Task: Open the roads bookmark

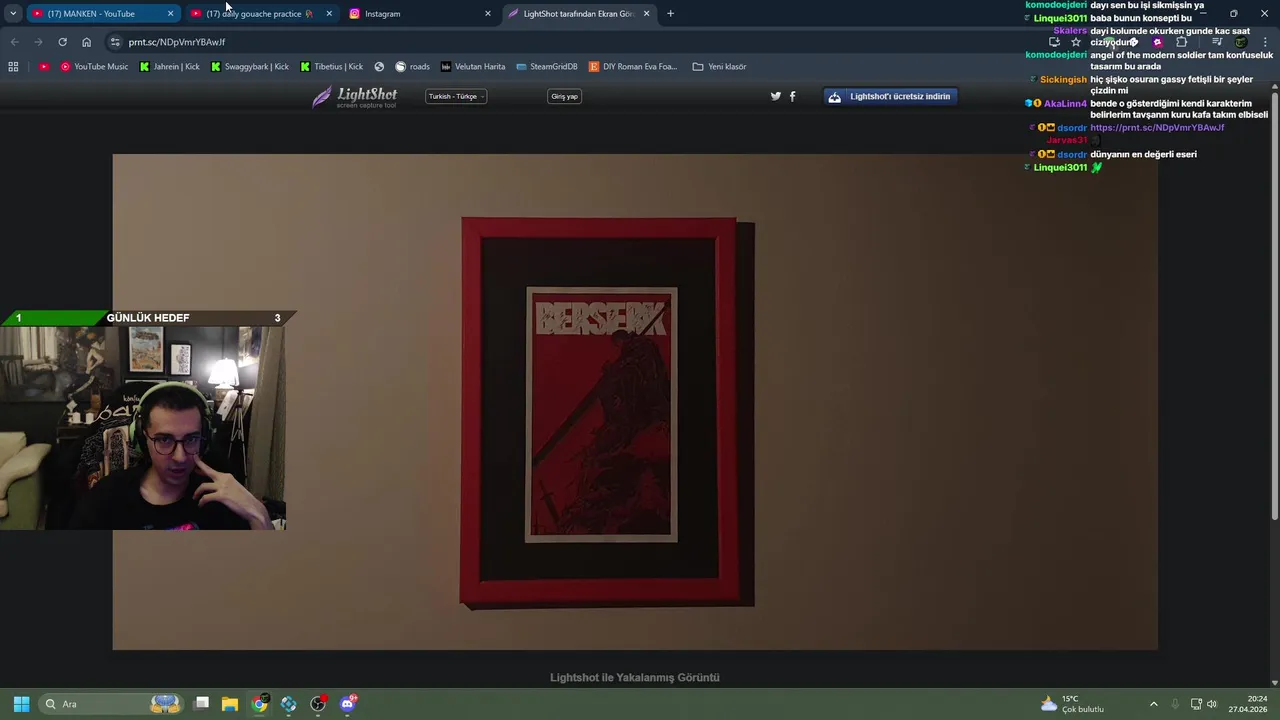Action: pyautogui.click(x=412, y=67)
